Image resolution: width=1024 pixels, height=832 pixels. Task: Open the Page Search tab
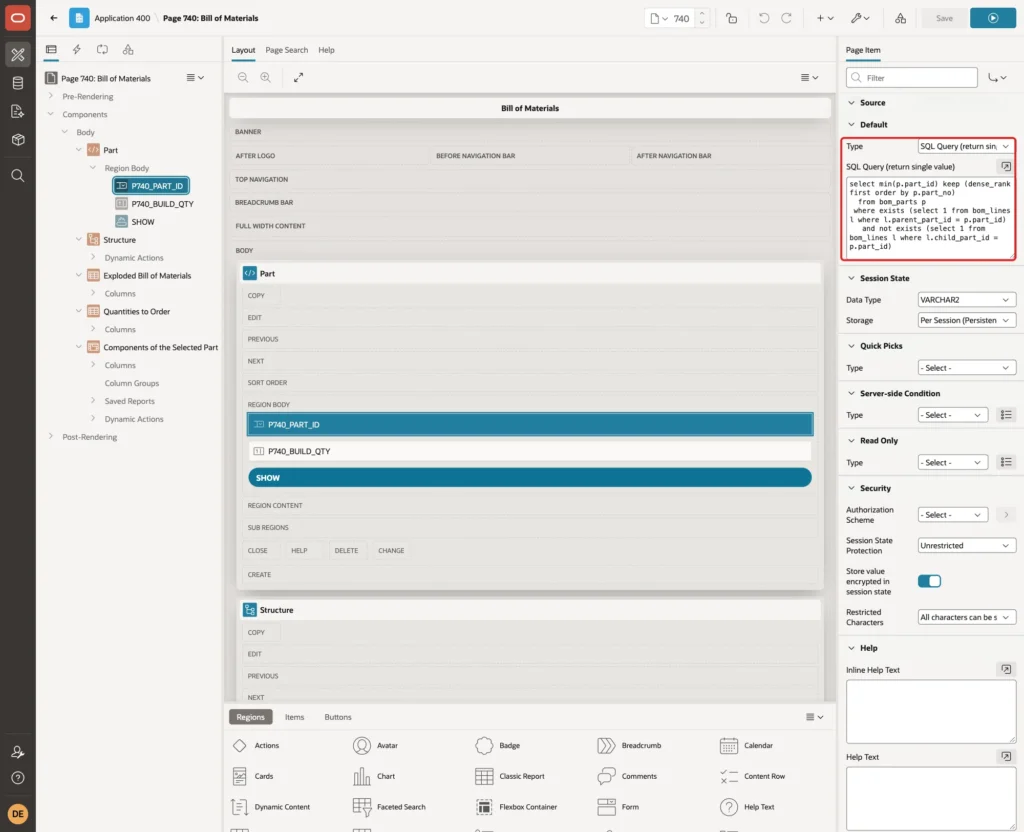click(286, 50)
